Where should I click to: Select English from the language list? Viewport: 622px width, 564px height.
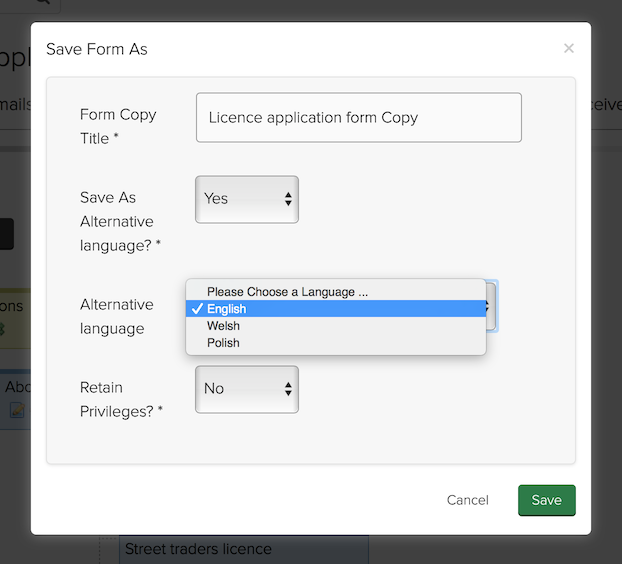pos(227,309)
